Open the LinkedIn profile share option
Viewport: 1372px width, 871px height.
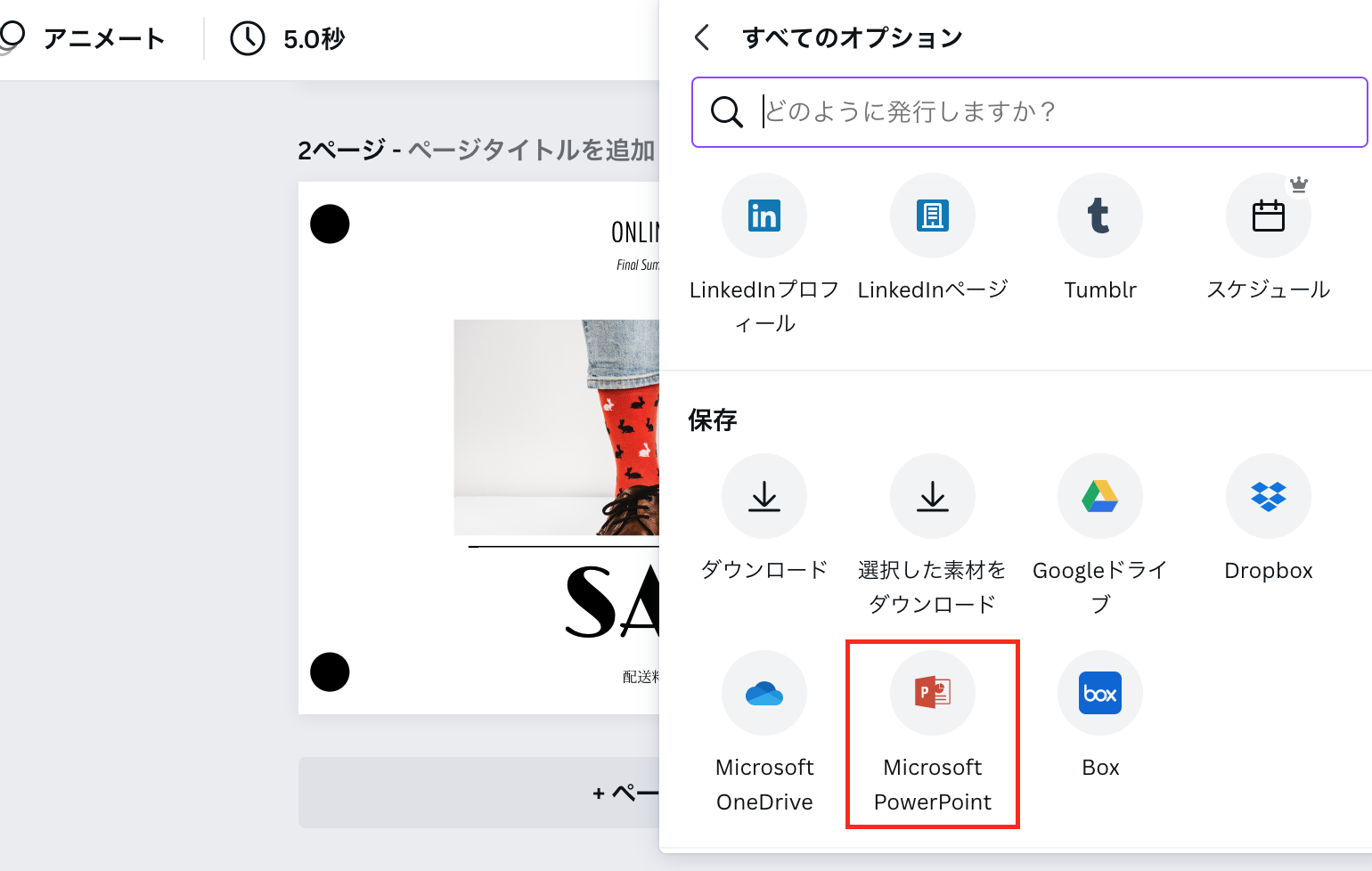(x=764, y=216)
